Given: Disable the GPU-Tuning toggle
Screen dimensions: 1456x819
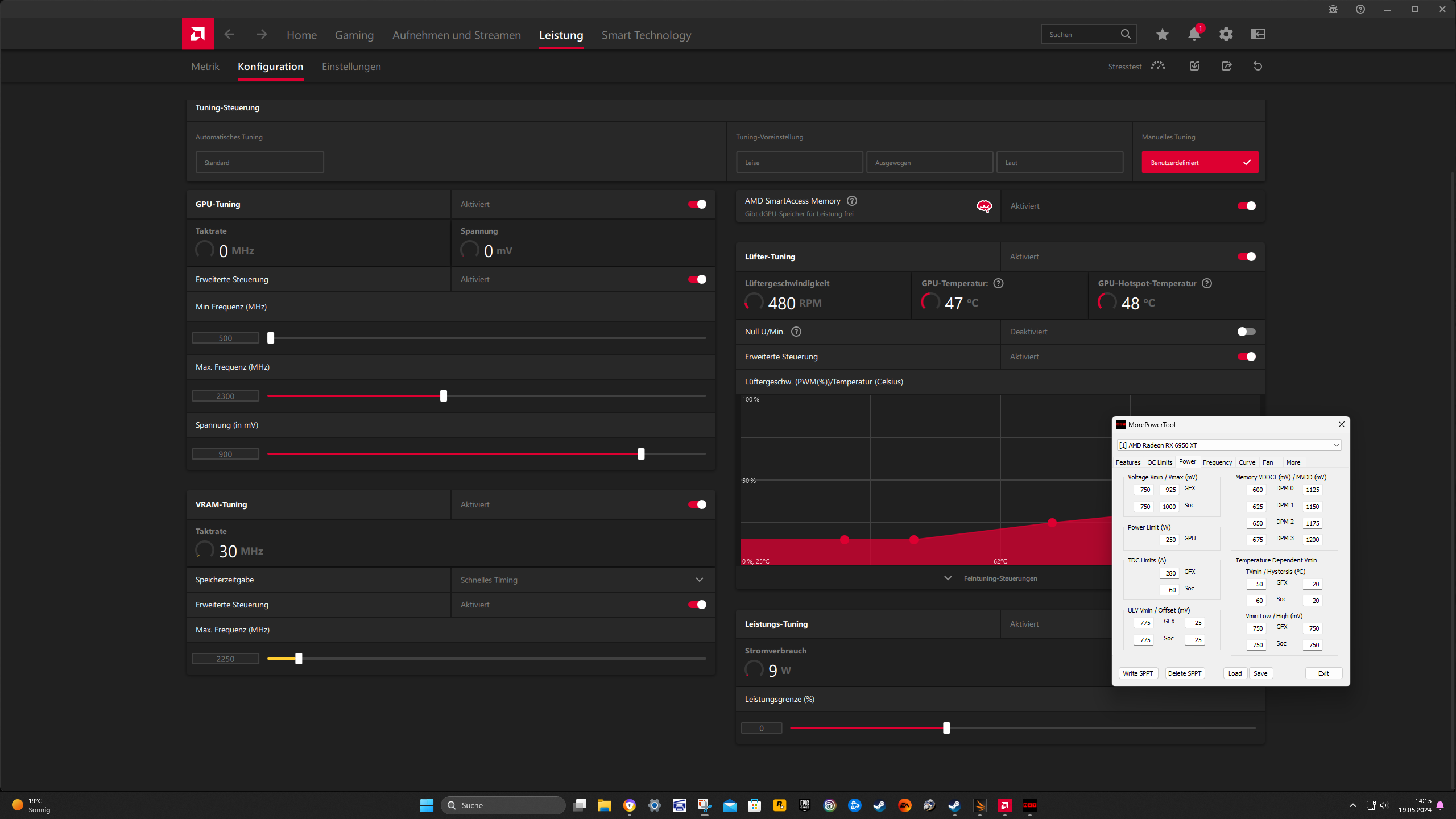Looking at the screenshot, I should click(697, 204).
